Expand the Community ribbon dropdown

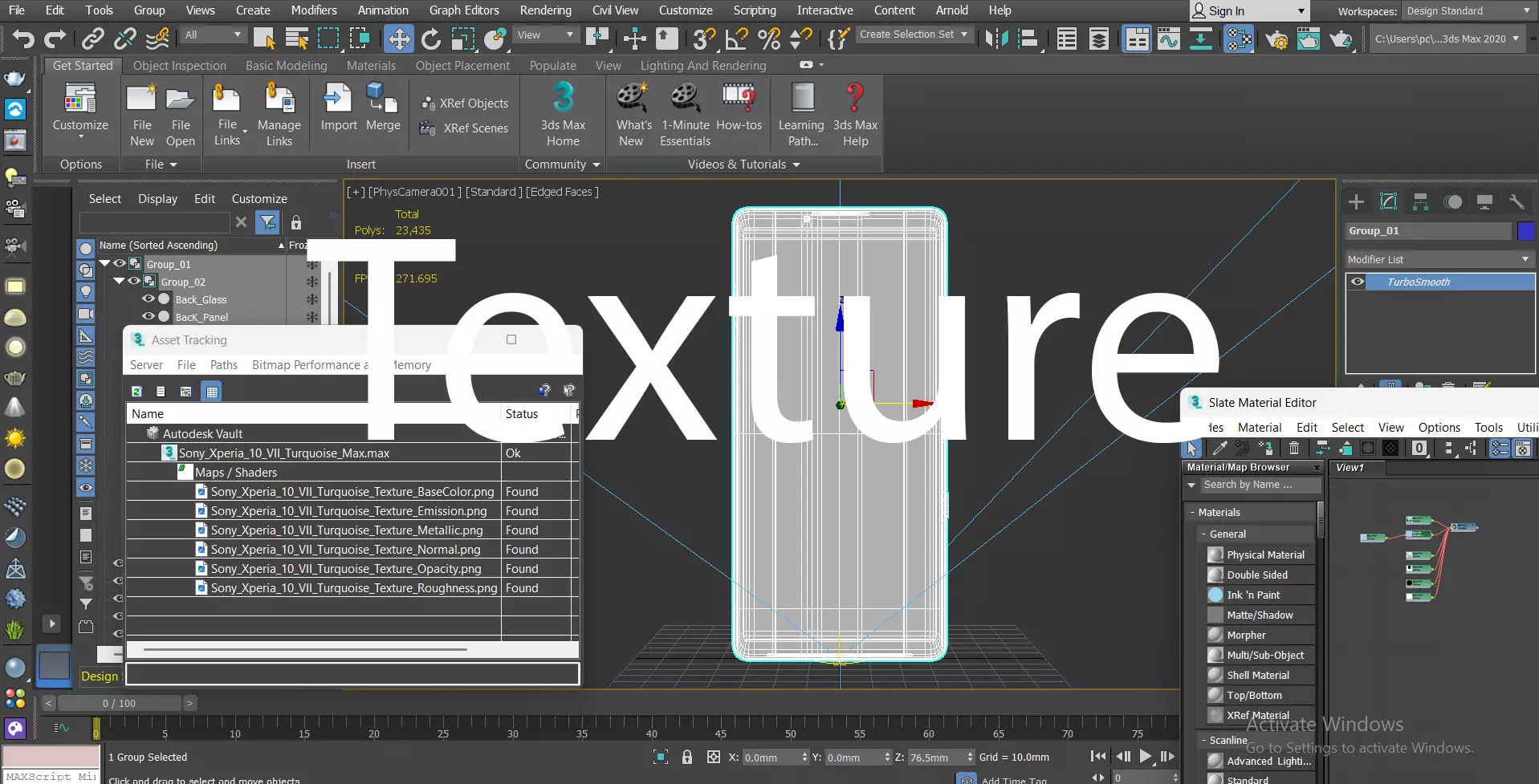562,164
